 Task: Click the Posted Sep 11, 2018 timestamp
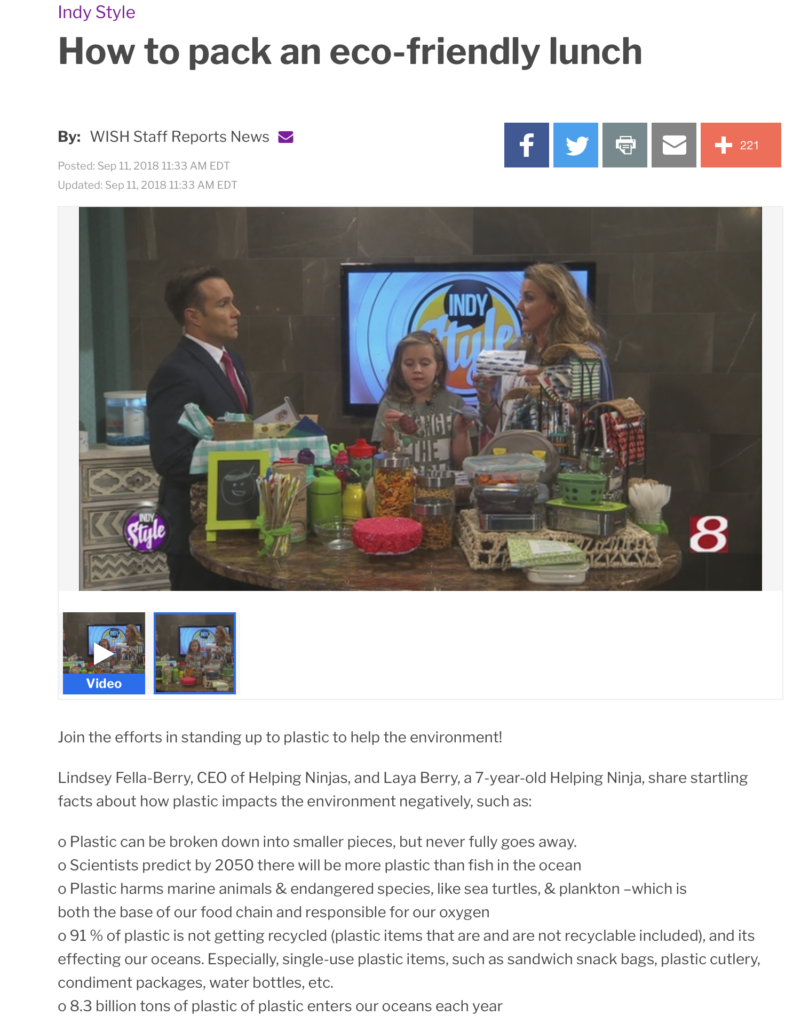point(144,166)
